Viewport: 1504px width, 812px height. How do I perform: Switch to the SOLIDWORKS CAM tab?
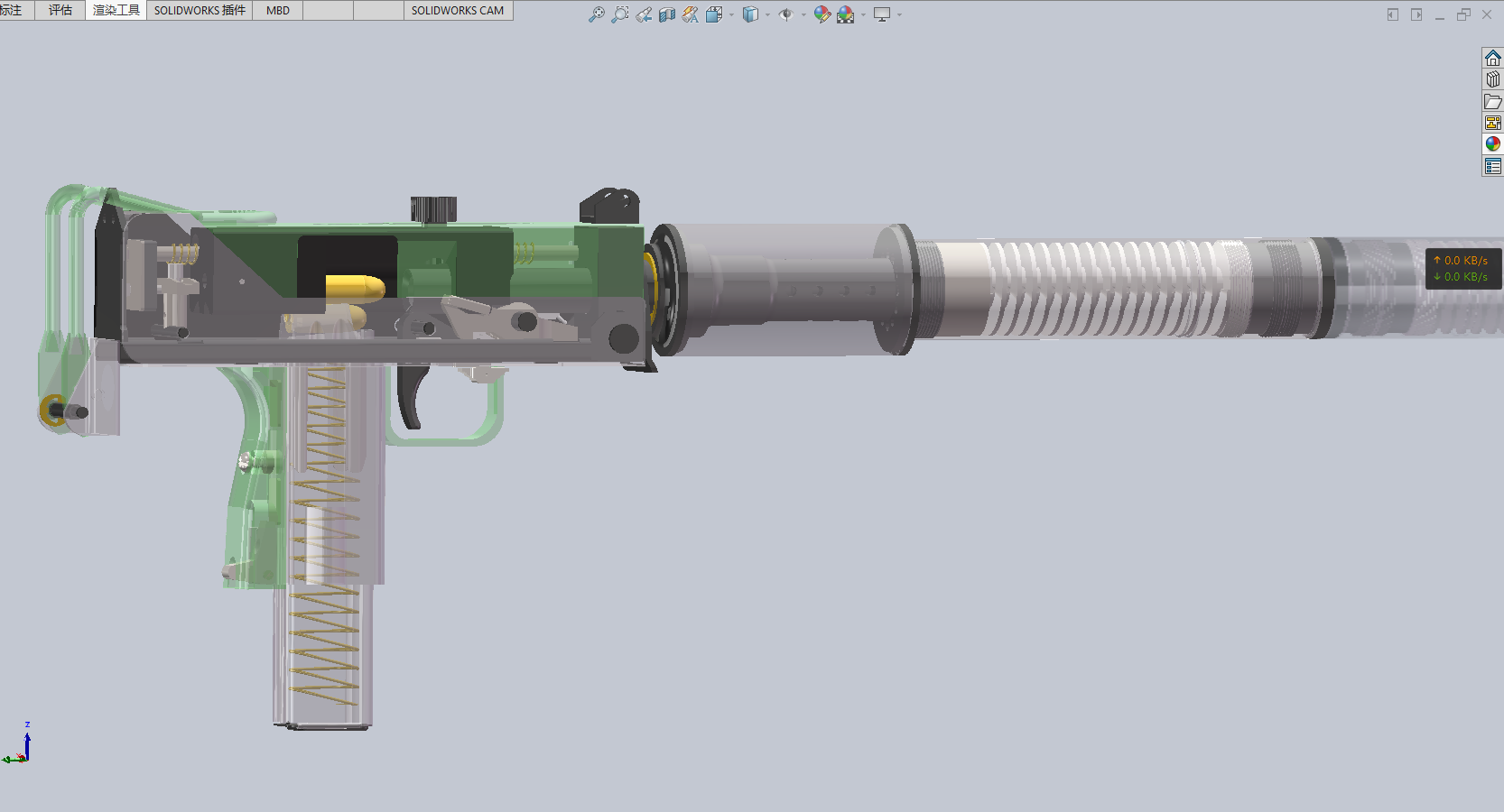click(458, 10)
